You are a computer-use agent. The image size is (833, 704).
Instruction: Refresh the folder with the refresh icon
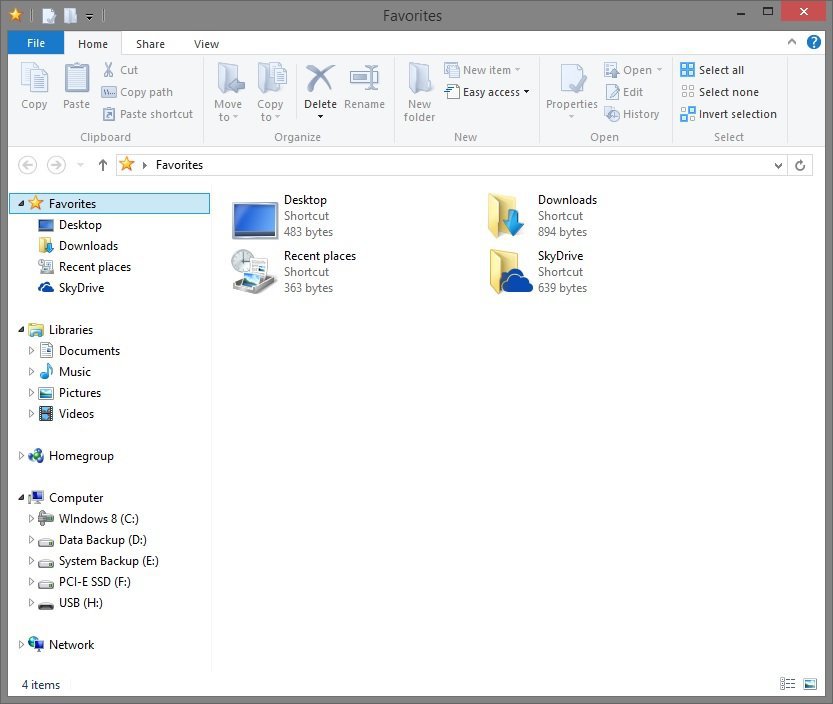tap(800, 165)
